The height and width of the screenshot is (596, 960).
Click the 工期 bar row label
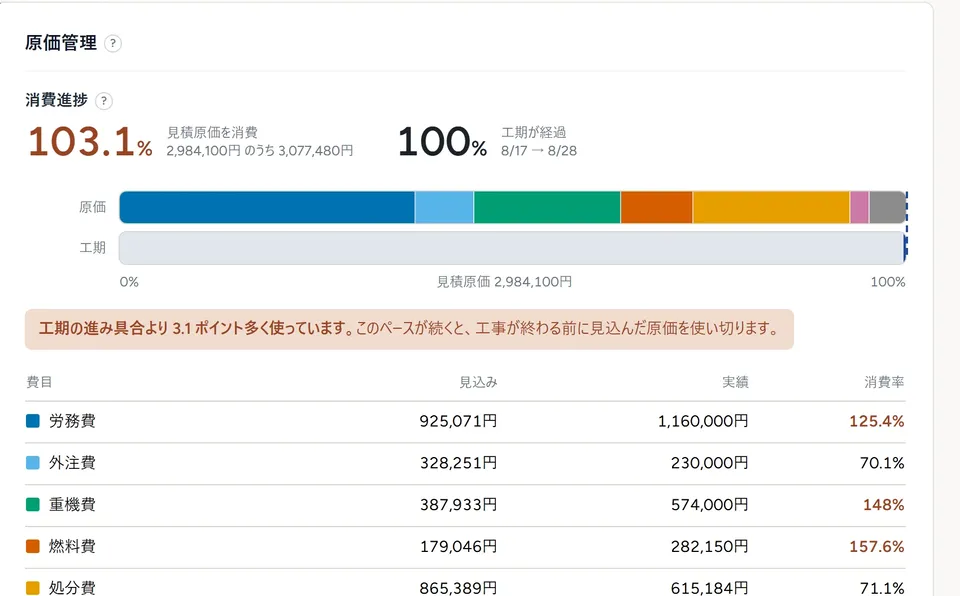[x=92, y=247]
